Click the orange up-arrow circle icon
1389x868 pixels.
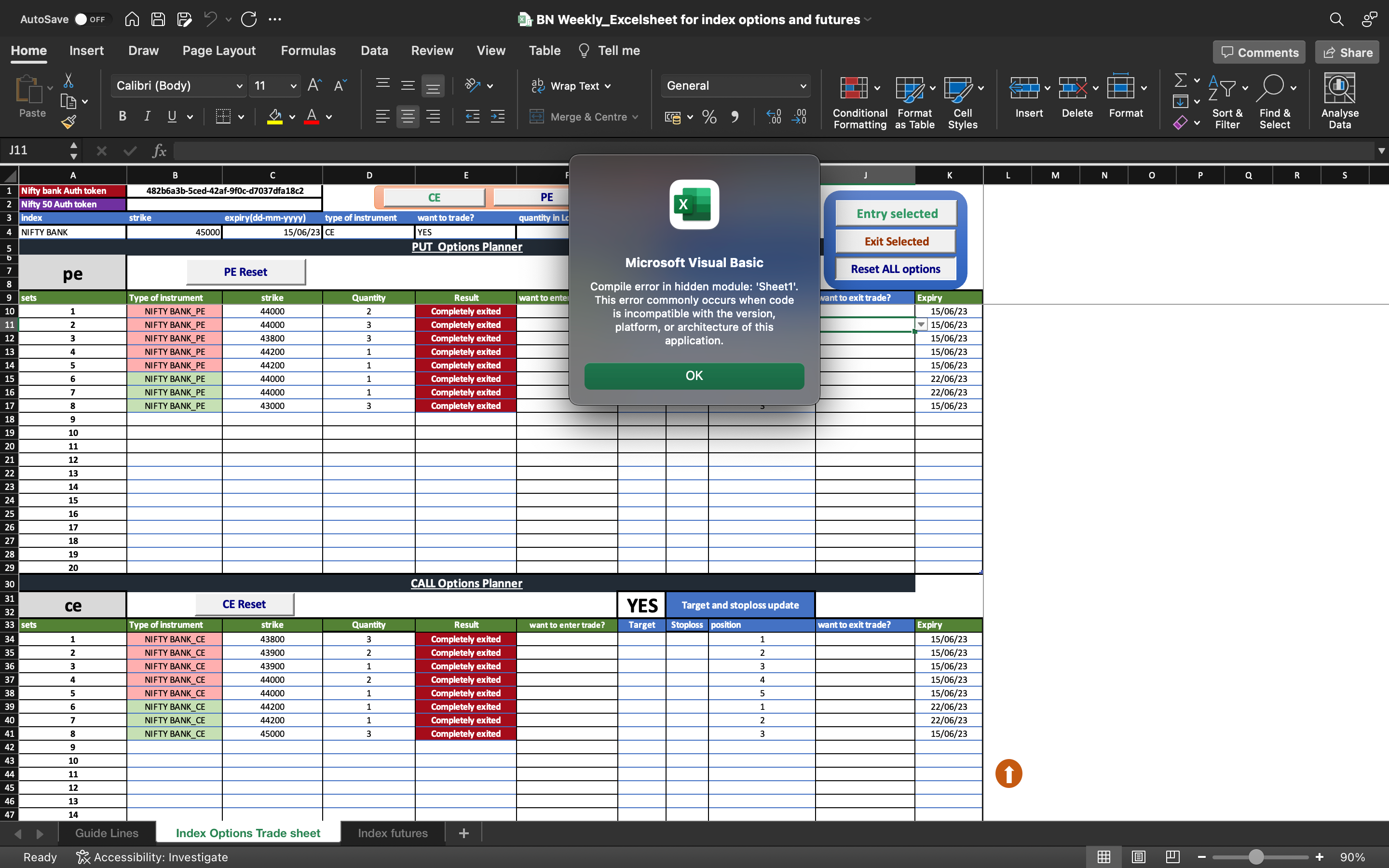pyautogui.click(x=1008, y=773)
